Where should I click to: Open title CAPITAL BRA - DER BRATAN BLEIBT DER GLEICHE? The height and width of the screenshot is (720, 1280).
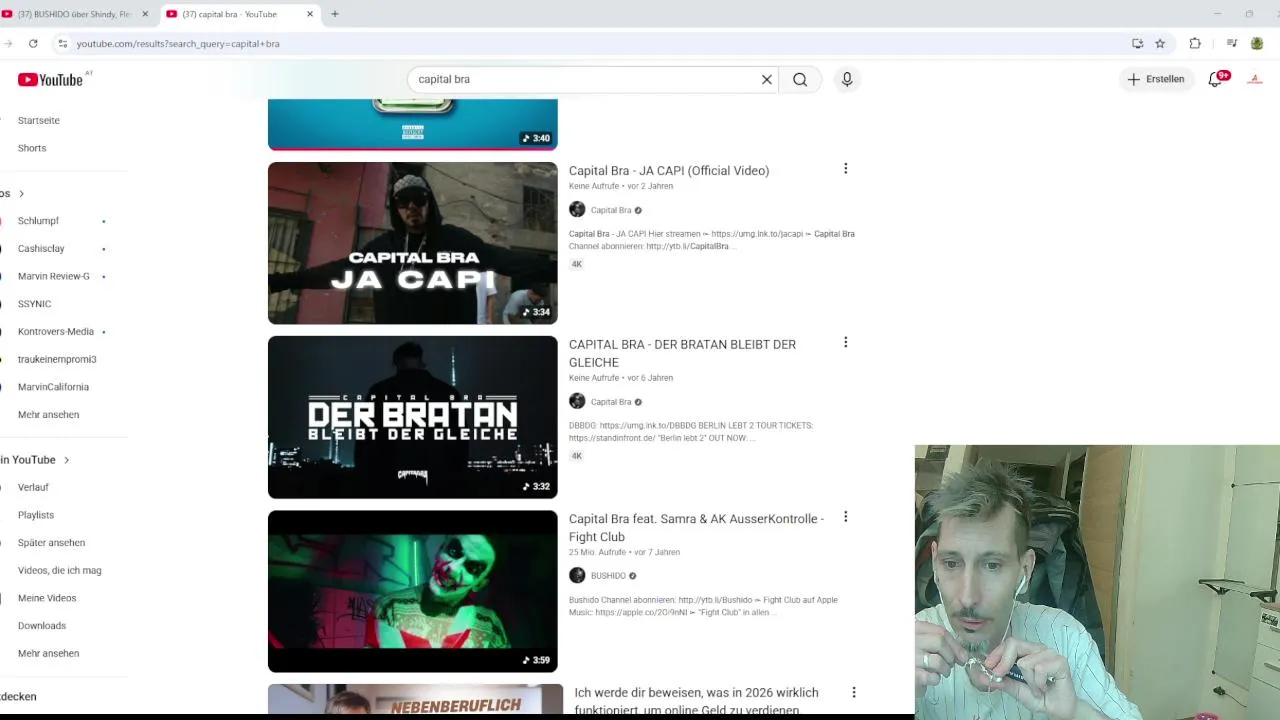(682, 353)
